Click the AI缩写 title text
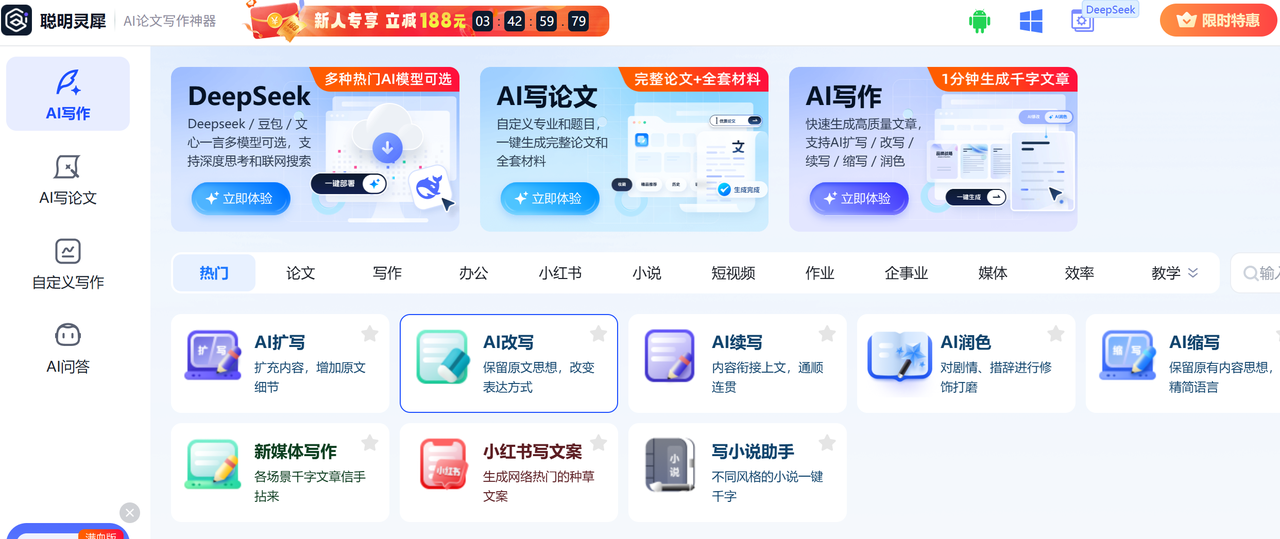 coord(1195,342)
